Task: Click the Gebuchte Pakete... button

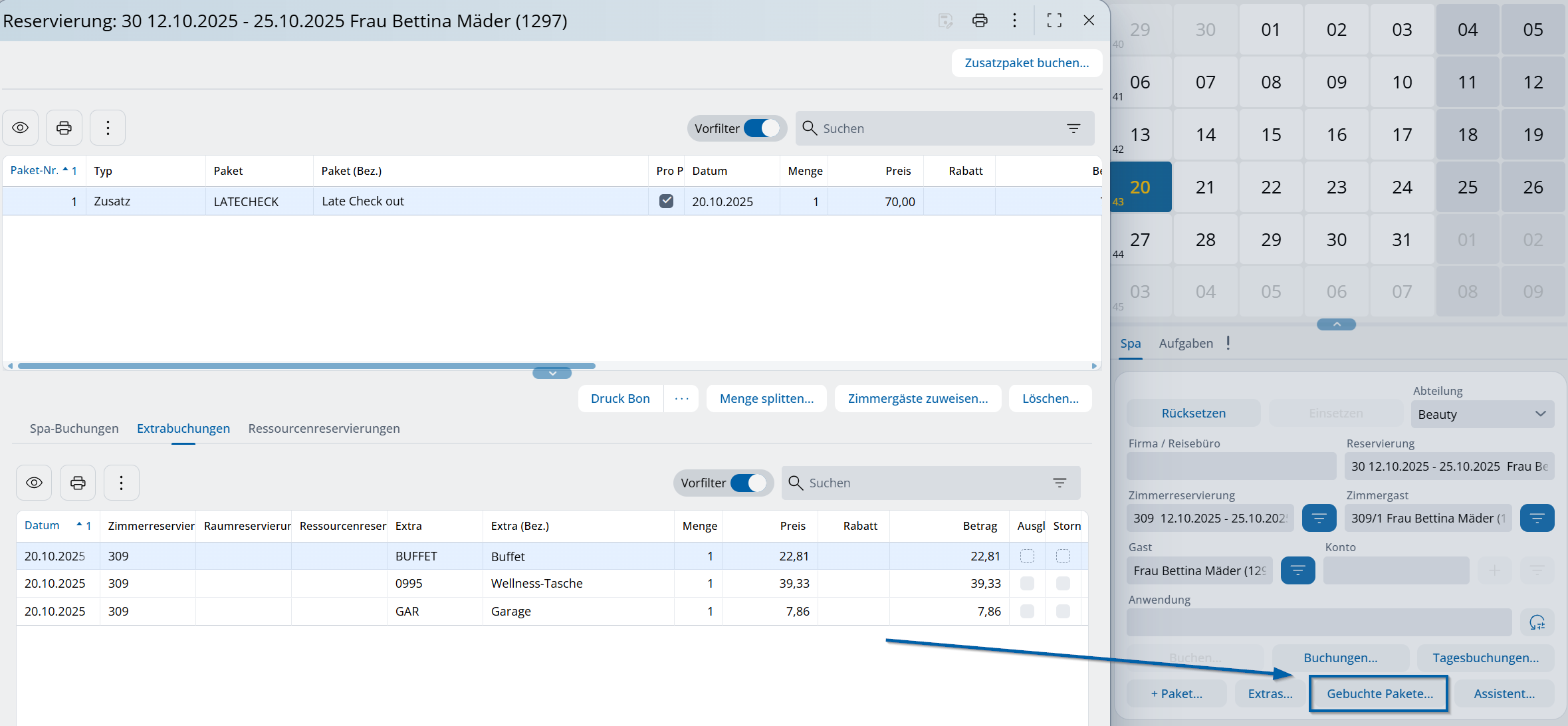Action: coord(1379,693)
